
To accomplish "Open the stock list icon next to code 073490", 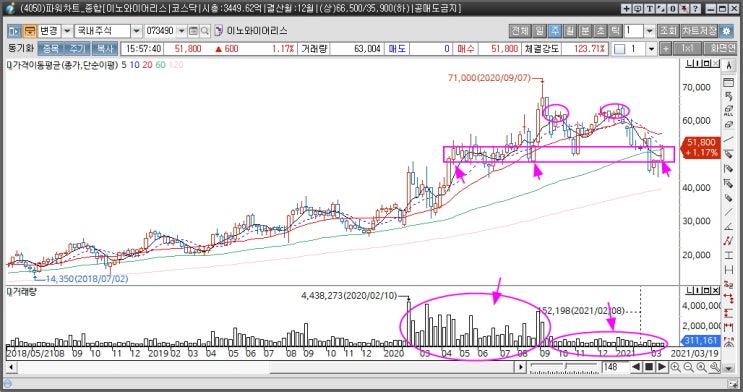I will tap(193, 31).
